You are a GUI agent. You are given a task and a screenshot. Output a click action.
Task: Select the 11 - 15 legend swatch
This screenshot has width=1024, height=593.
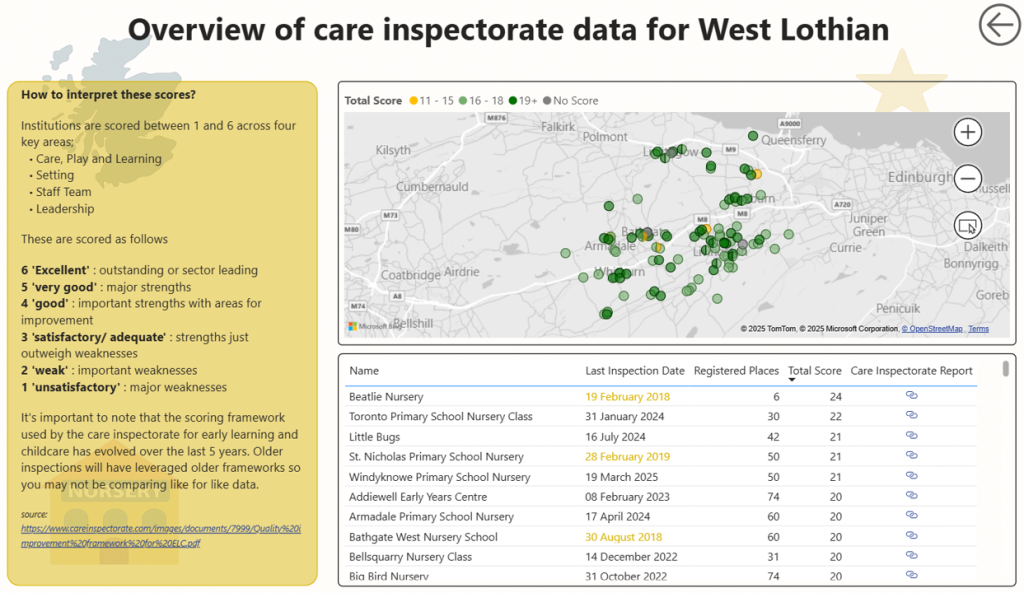click(x=413, y=101)
